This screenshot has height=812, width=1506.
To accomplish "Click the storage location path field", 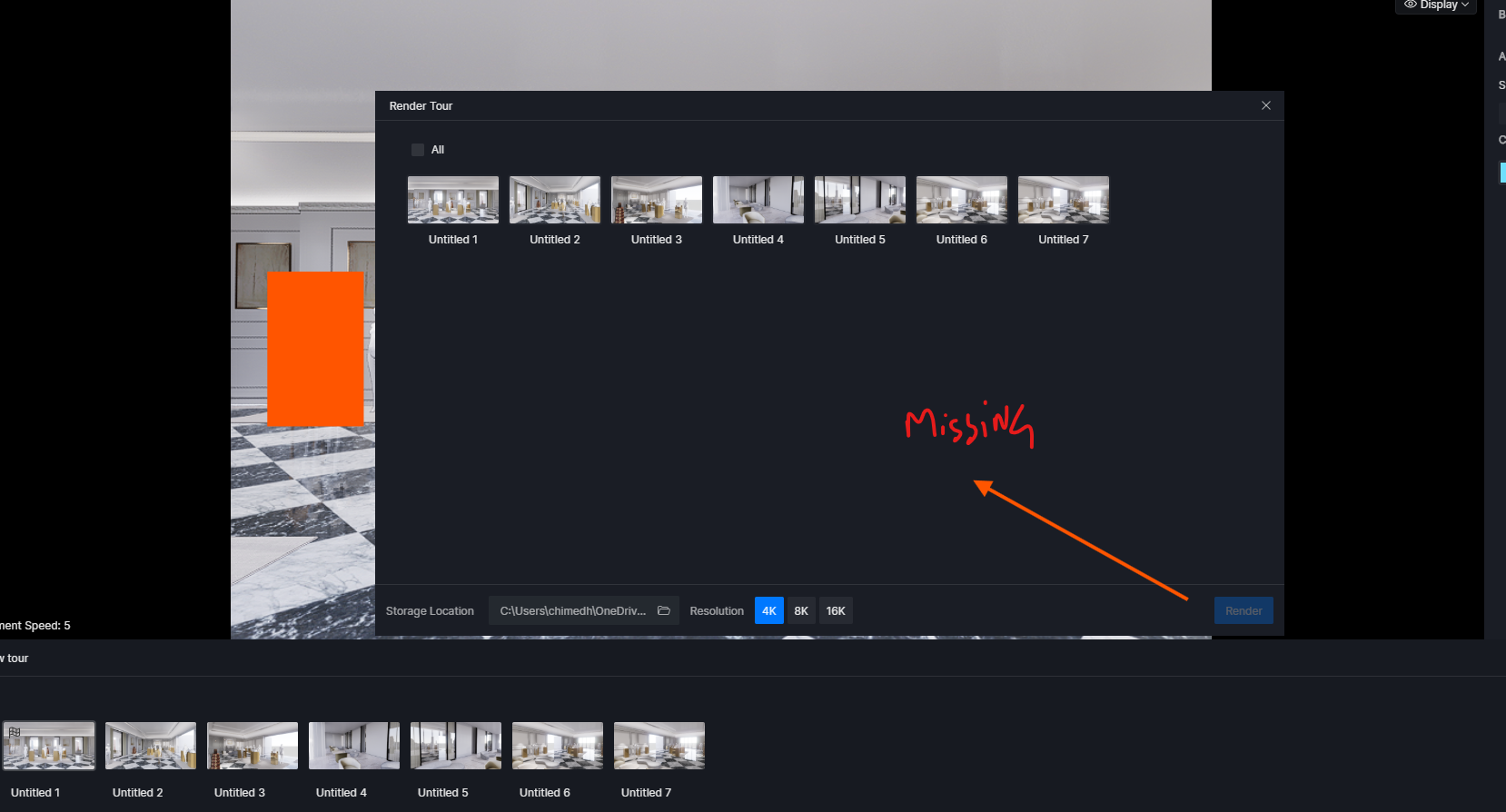I will [x=572, y=610].
